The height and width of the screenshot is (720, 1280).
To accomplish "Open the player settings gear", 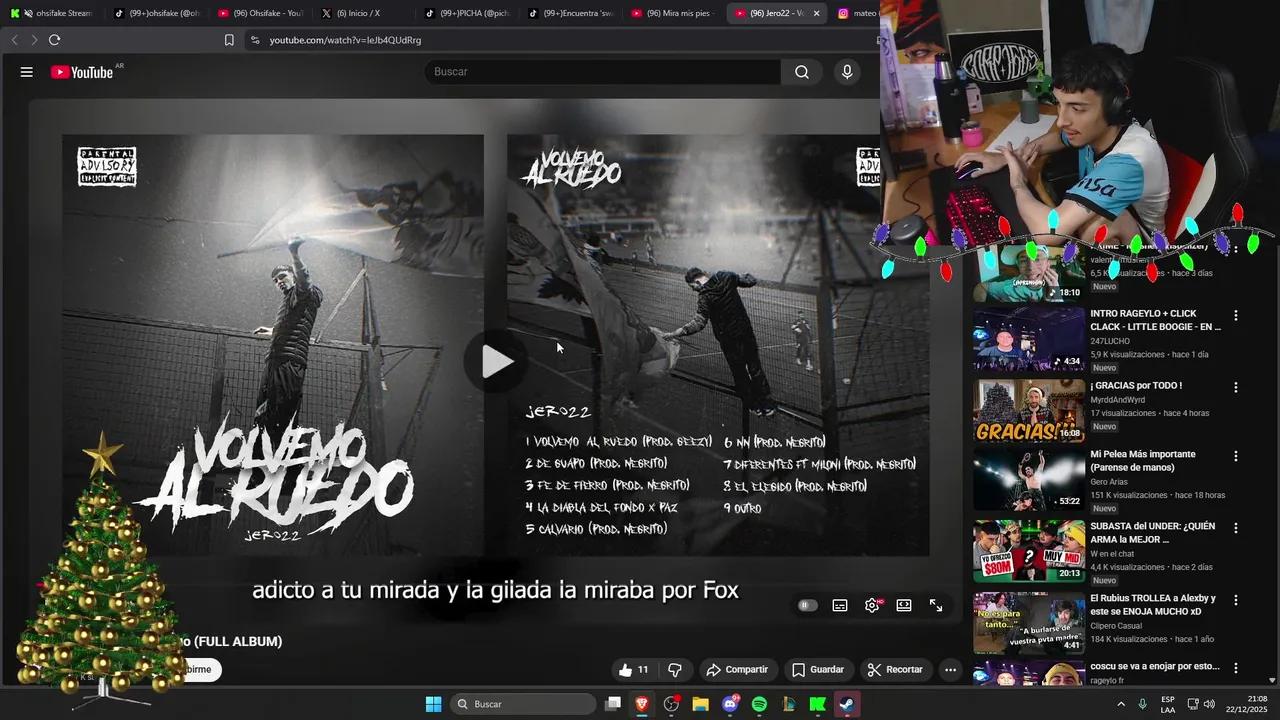I will (872, 605).
